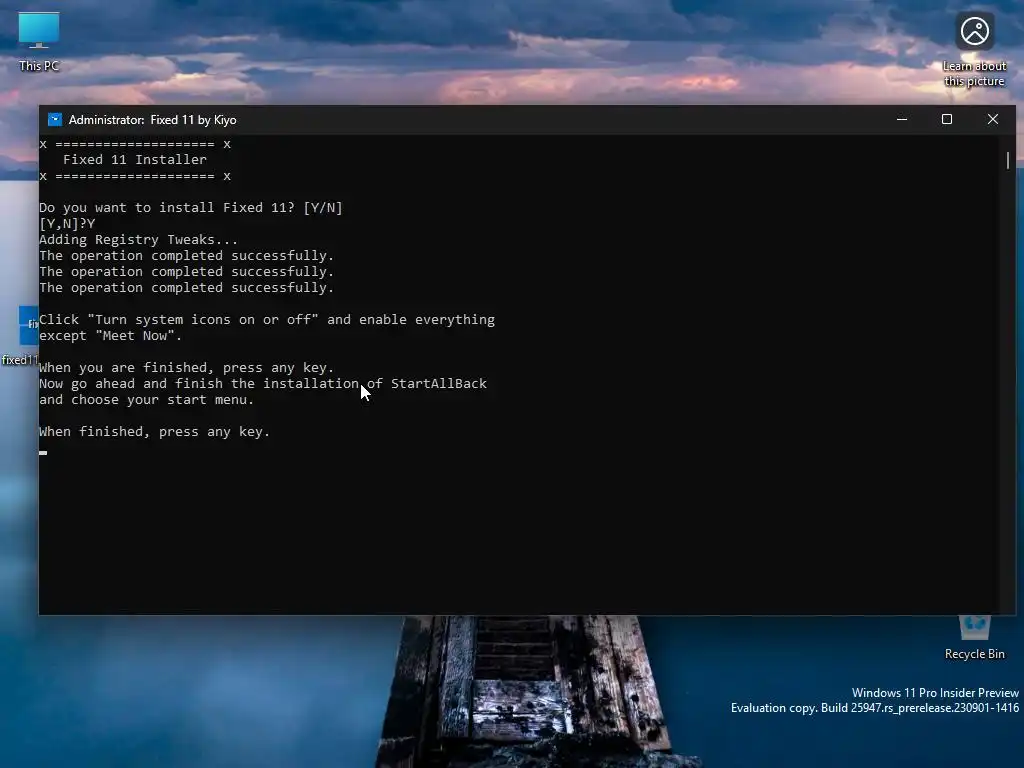Click the blinking cursor at console prompt

pyautogui.click(x=43, y=452)
